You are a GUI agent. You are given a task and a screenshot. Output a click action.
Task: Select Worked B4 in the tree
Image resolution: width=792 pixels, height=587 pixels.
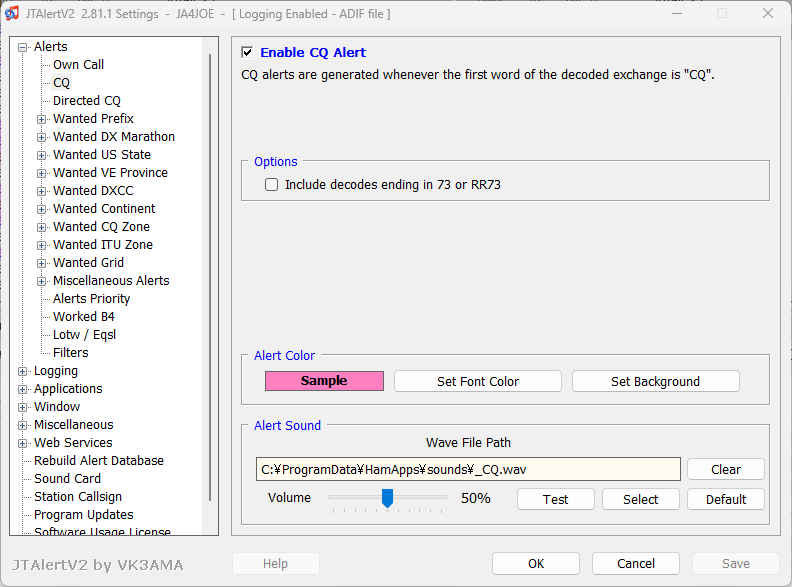click(84, 317)
